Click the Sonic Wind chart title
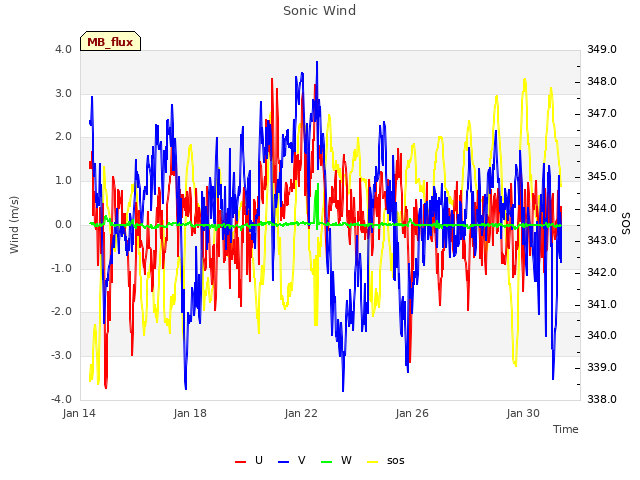This screenshot has height=480, width=640. (320, 11)
